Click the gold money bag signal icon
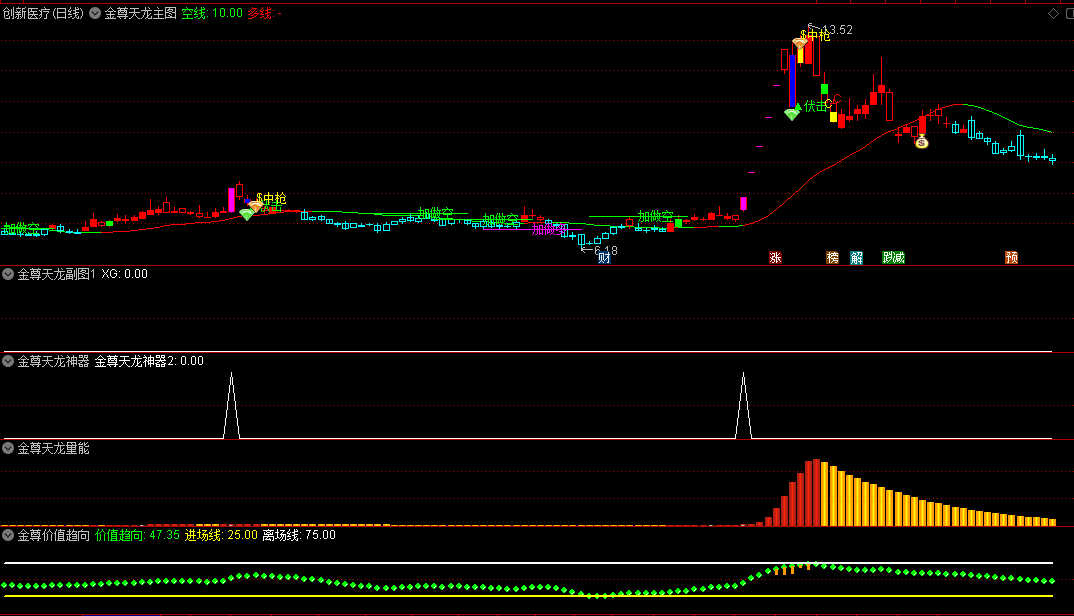Image resolution: width=1074 pixels, height=616 pixels. 922,142
